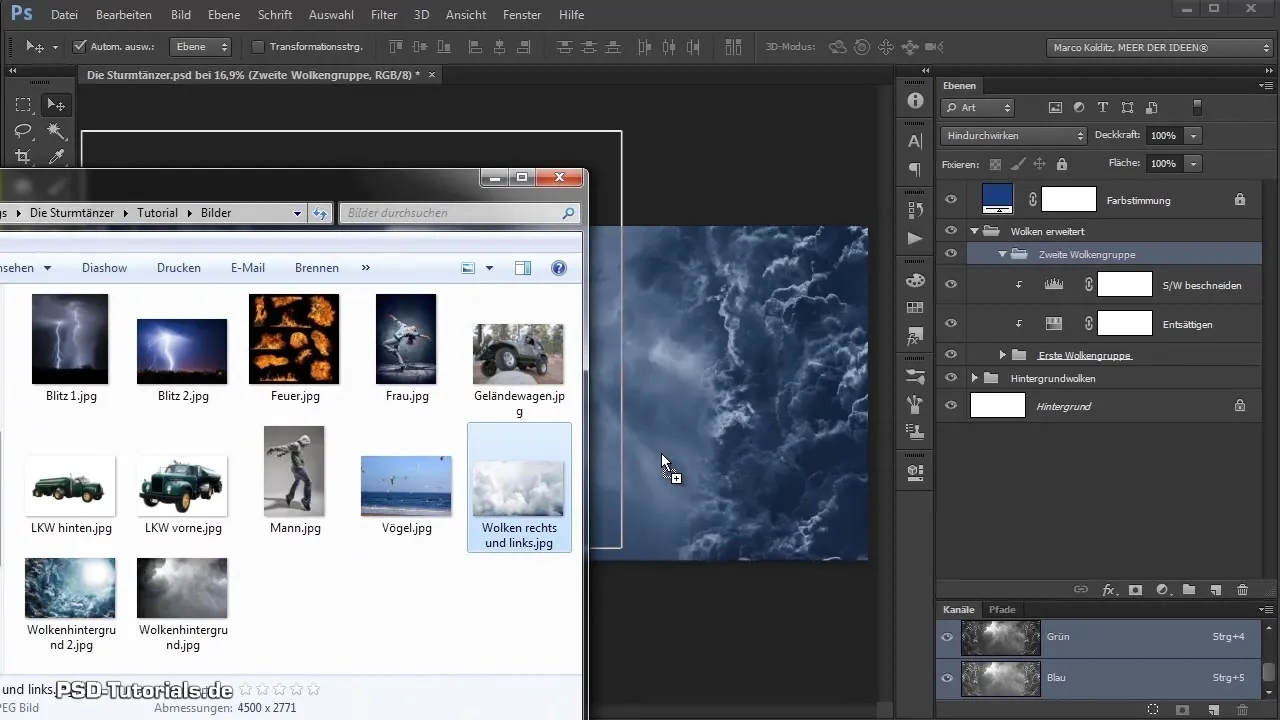Open Fläche fill dropdown arrow
1280x720 pixels.
coord(1194,163)
